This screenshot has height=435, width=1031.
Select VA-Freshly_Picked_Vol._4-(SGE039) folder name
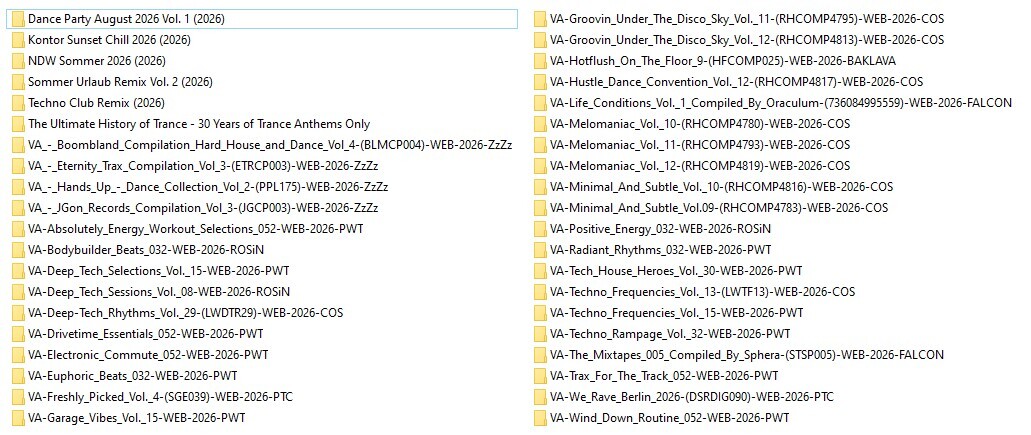[x=160, y=398]
